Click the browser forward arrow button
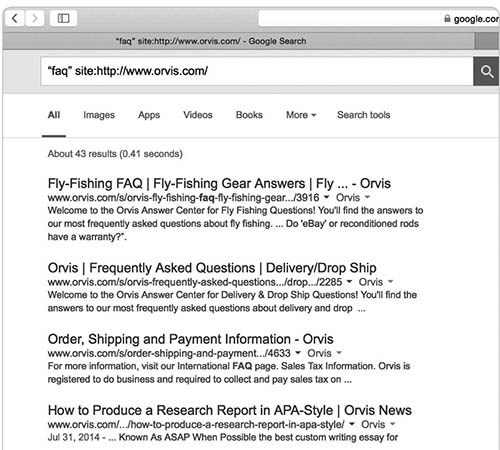 point(34,18)
